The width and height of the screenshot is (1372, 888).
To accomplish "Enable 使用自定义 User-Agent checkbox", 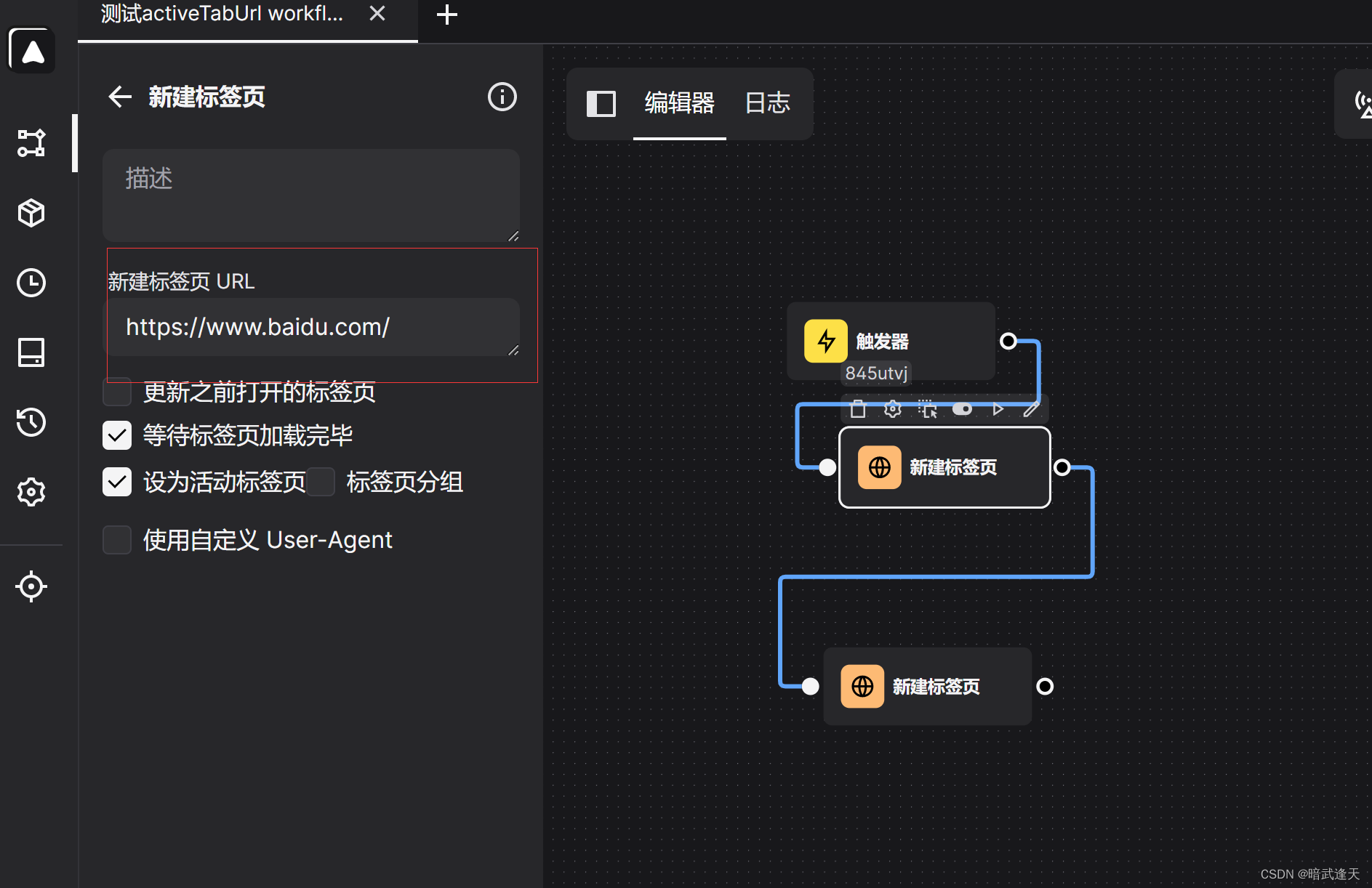I will [x=117, y=540].
